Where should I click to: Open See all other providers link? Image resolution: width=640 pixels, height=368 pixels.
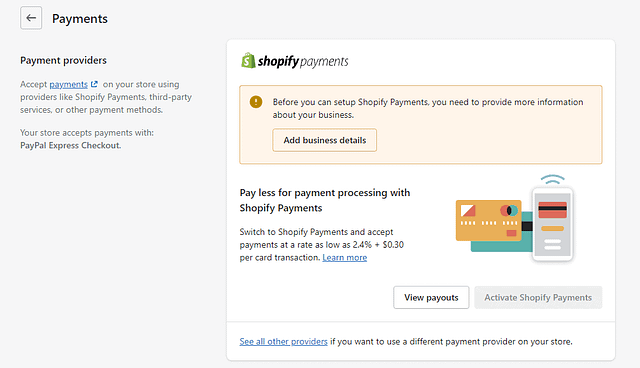(283, 341)
